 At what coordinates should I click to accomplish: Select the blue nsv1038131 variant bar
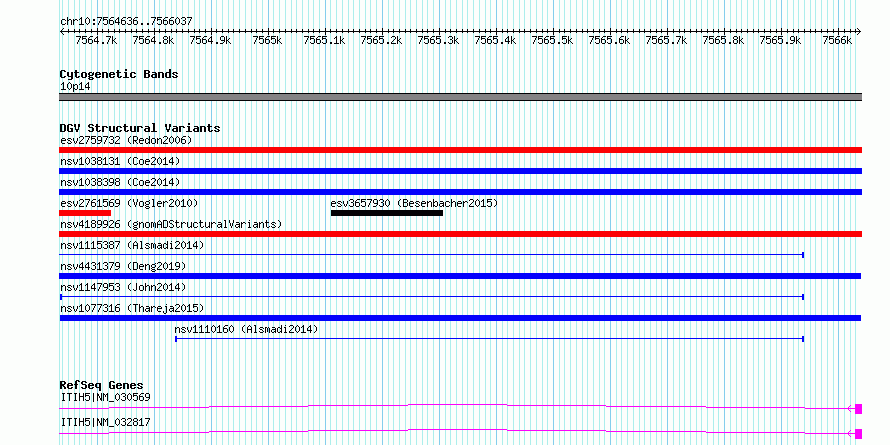click(460, 171)
